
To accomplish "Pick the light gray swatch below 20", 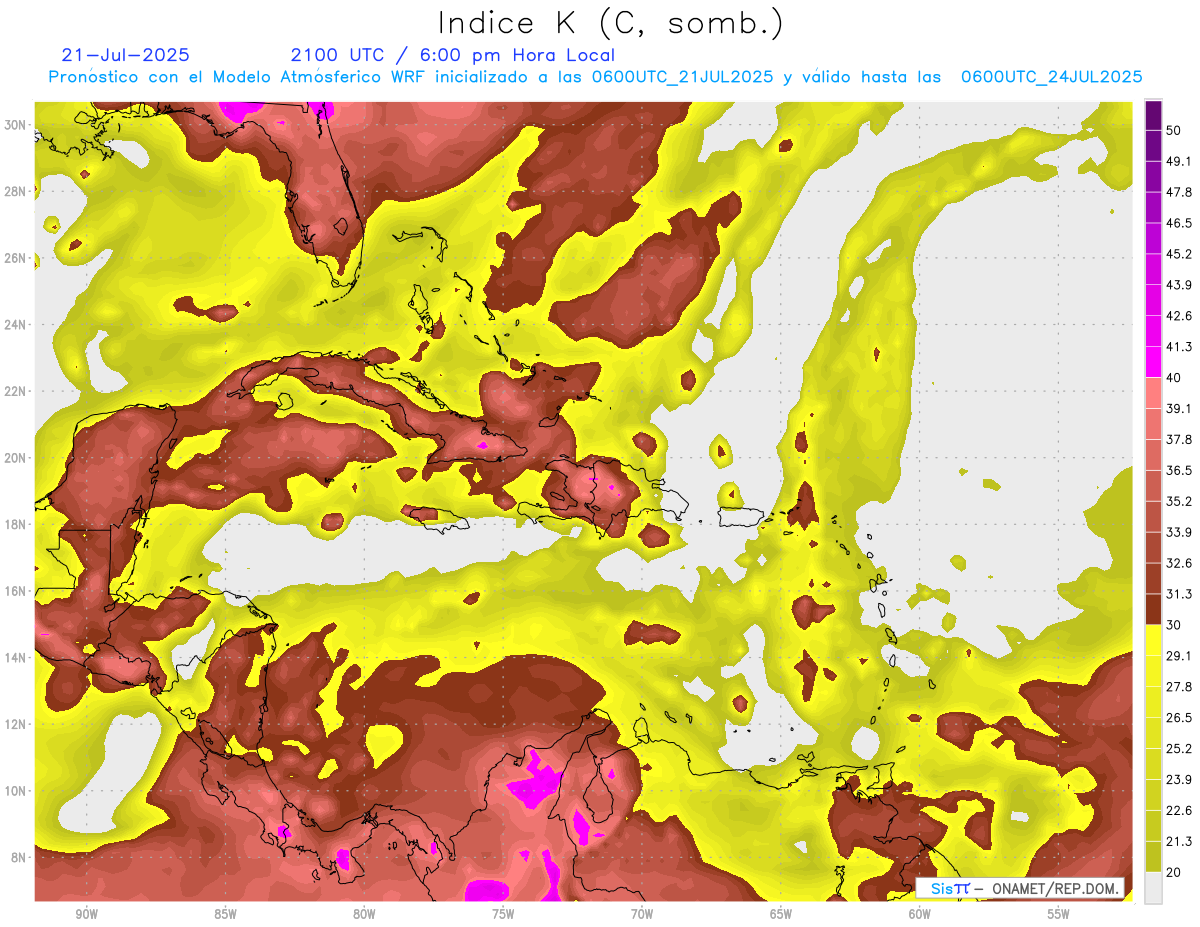I will coord(1153,887).
